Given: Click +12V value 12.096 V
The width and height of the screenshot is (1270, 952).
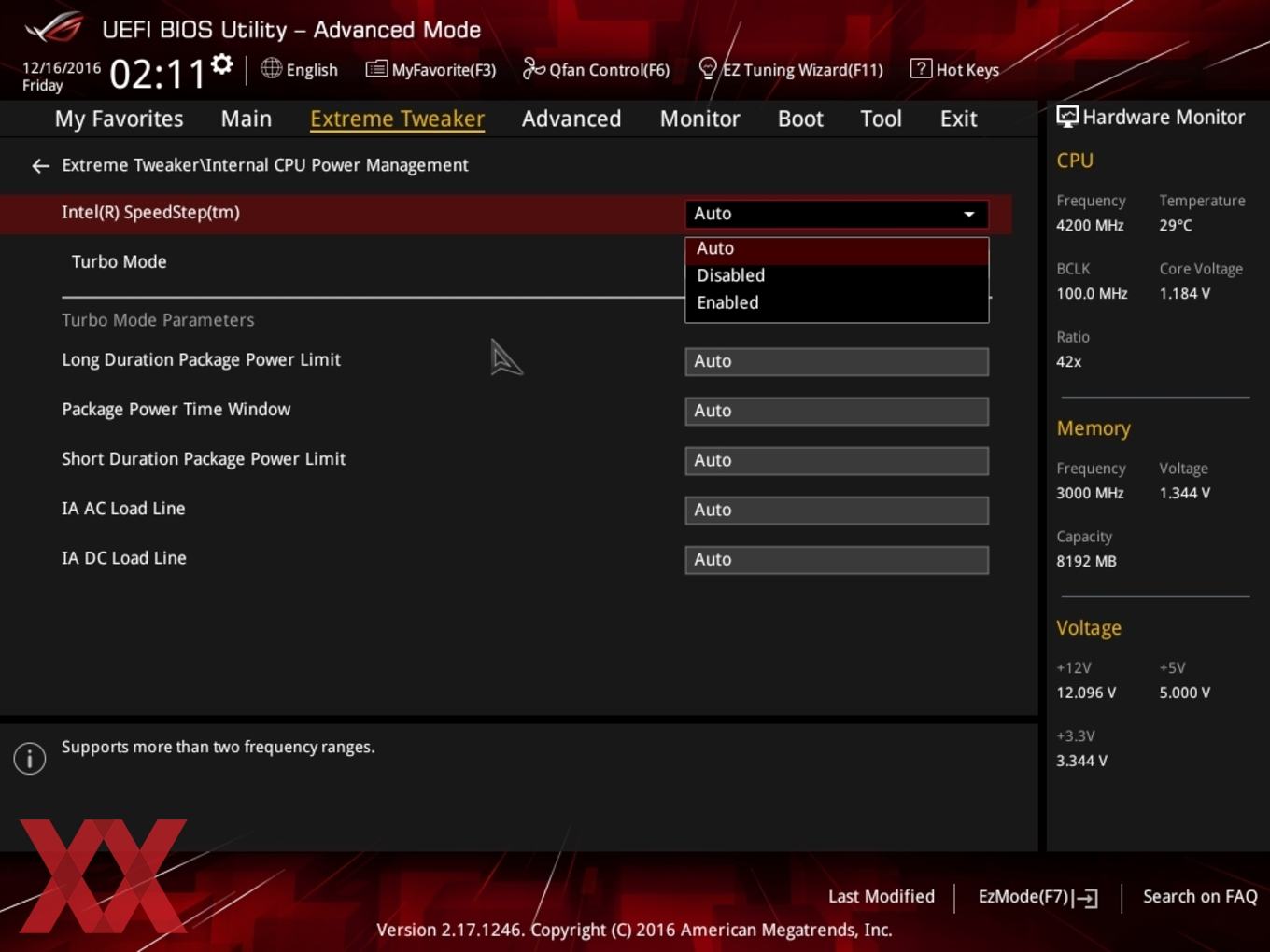Looking at the screenshot, I should [x=1086, y=693].
